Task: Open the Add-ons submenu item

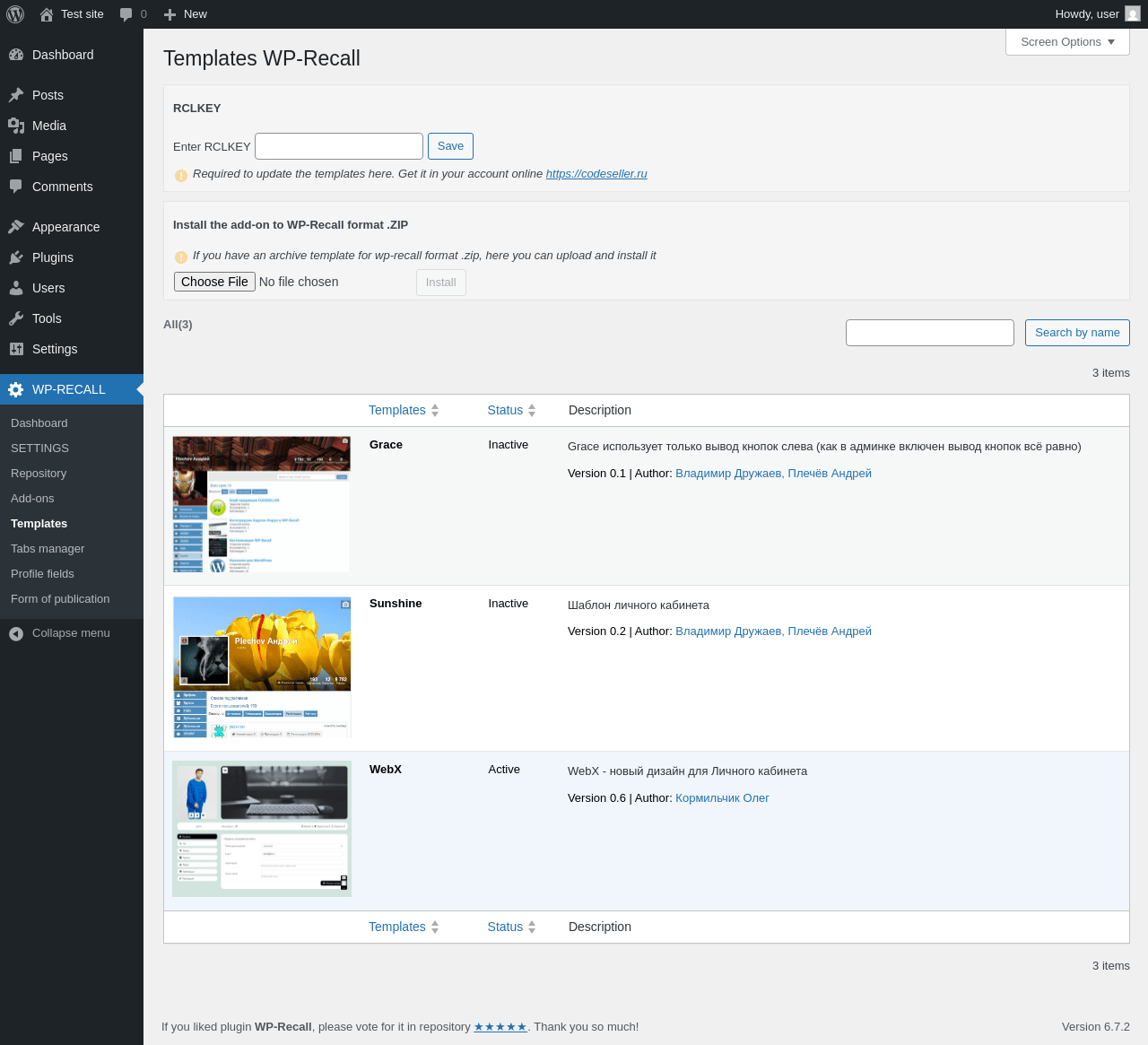Action: pyautogui.click(x=32, y=499)
